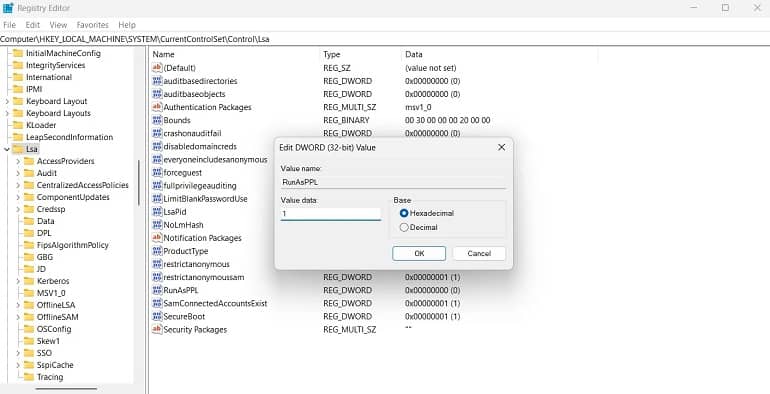
Task: Close the Edit DWORD dialog with X
Action: coord(501,147)
